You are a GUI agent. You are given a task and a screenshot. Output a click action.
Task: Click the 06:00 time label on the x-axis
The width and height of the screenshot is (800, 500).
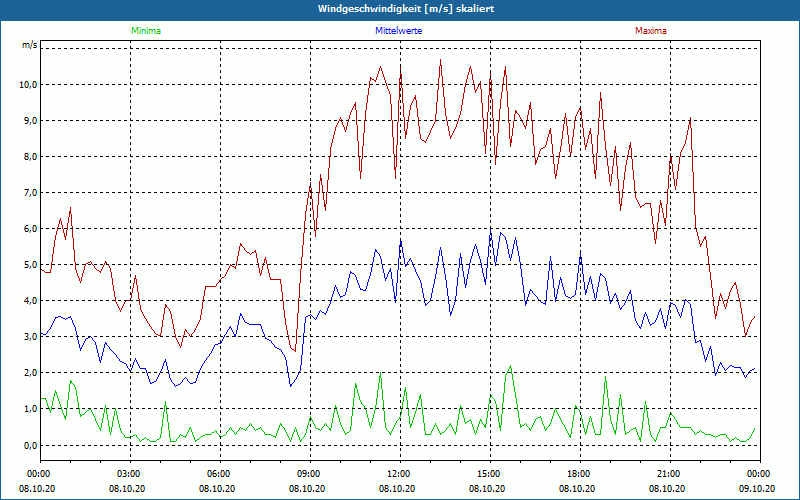[x=220, y=474]
